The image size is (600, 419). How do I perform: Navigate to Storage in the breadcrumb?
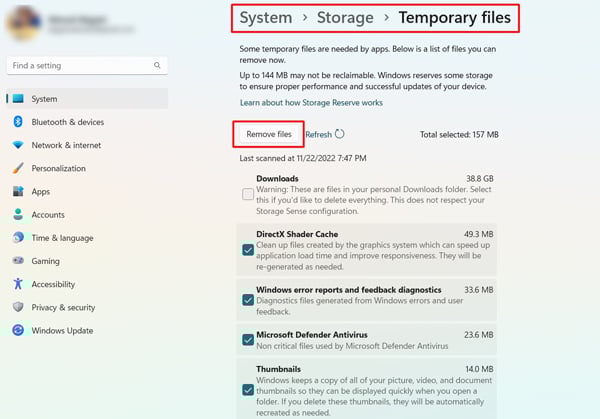pyautogui.click(x=345, y=18)
